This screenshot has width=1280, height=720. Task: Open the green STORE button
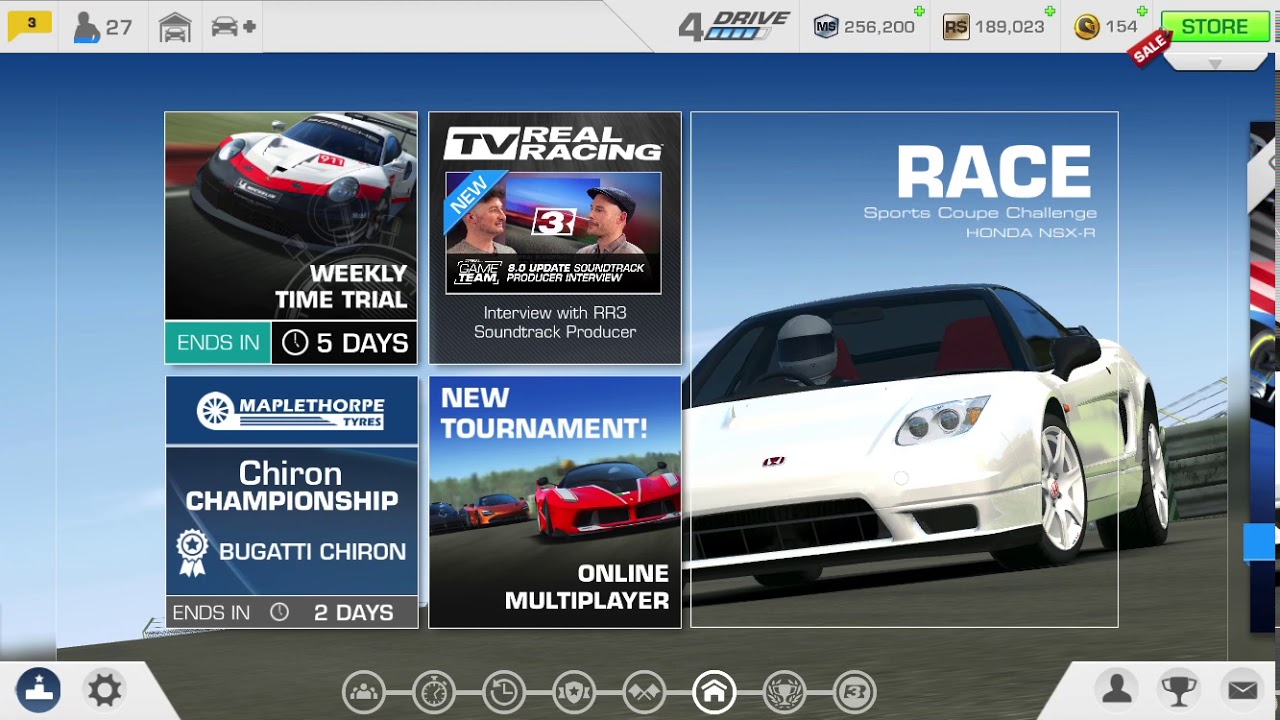click(x=1215, y=27)
